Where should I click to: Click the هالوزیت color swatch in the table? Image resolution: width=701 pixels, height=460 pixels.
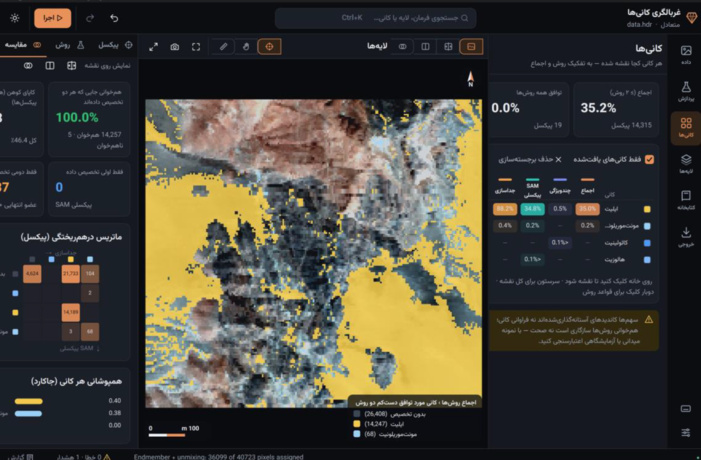pos(647,260)
